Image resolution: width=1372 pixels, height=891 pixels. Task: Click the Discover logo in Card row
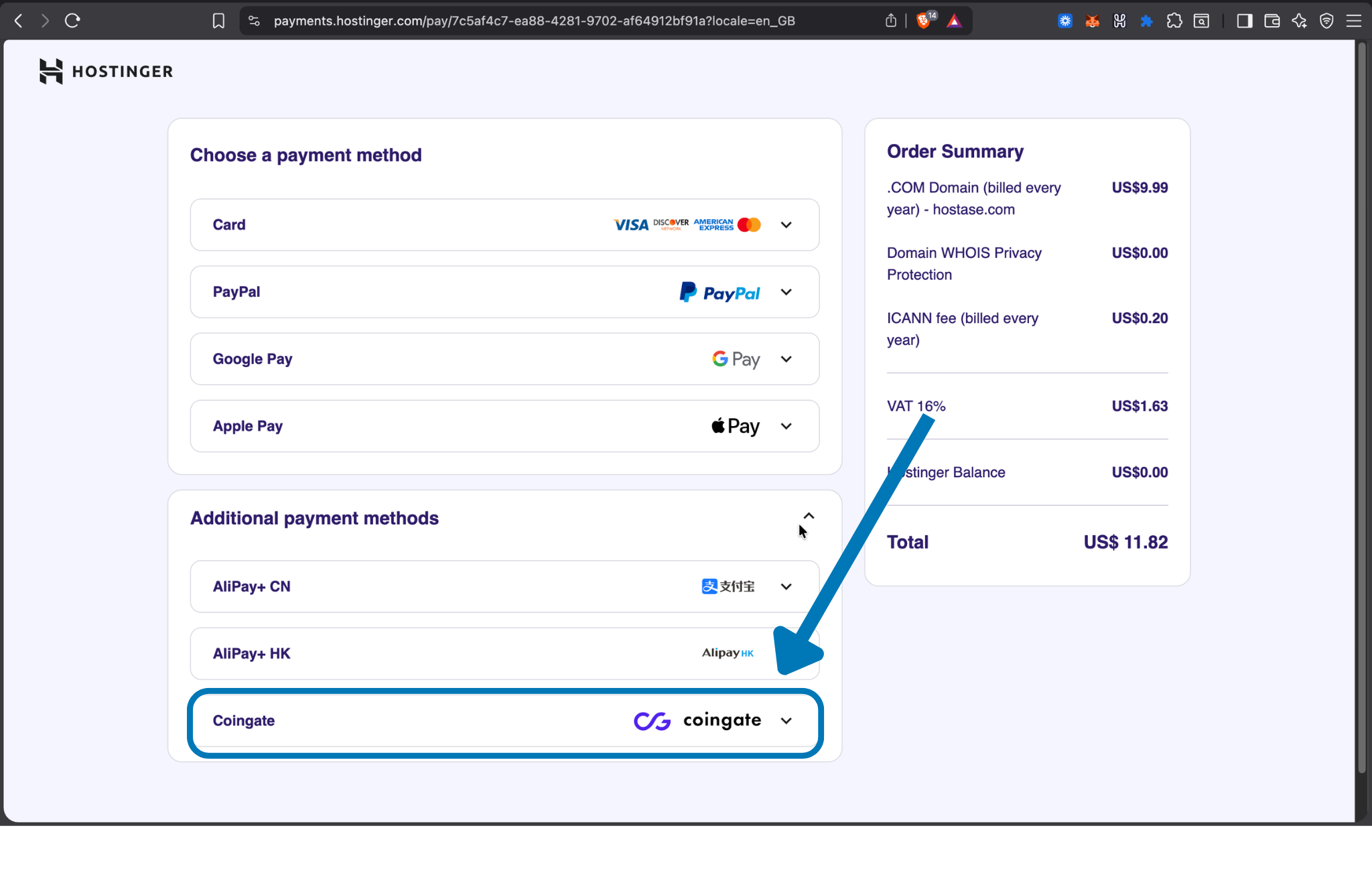click(x=671, y=224)
